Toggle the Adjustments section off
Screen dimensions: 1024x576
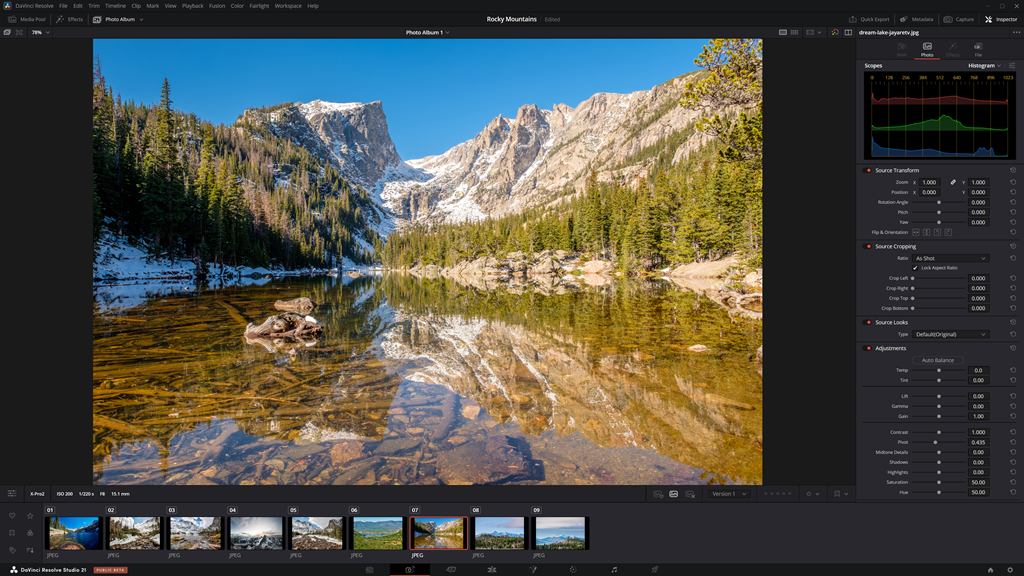868,348
